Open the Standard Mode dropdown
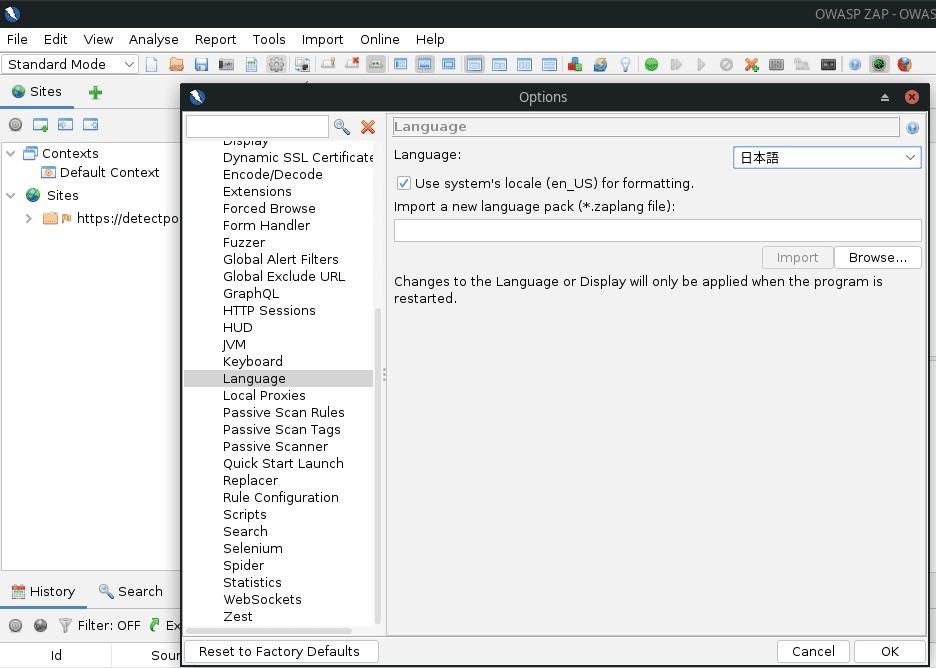 pos(70,64)
